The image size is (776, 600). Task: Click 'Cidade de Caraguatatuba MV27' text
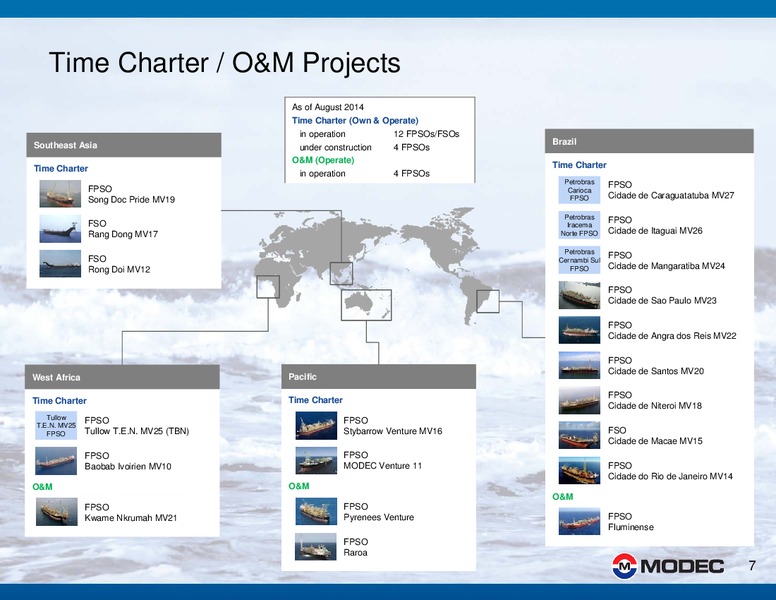point(671,195)
